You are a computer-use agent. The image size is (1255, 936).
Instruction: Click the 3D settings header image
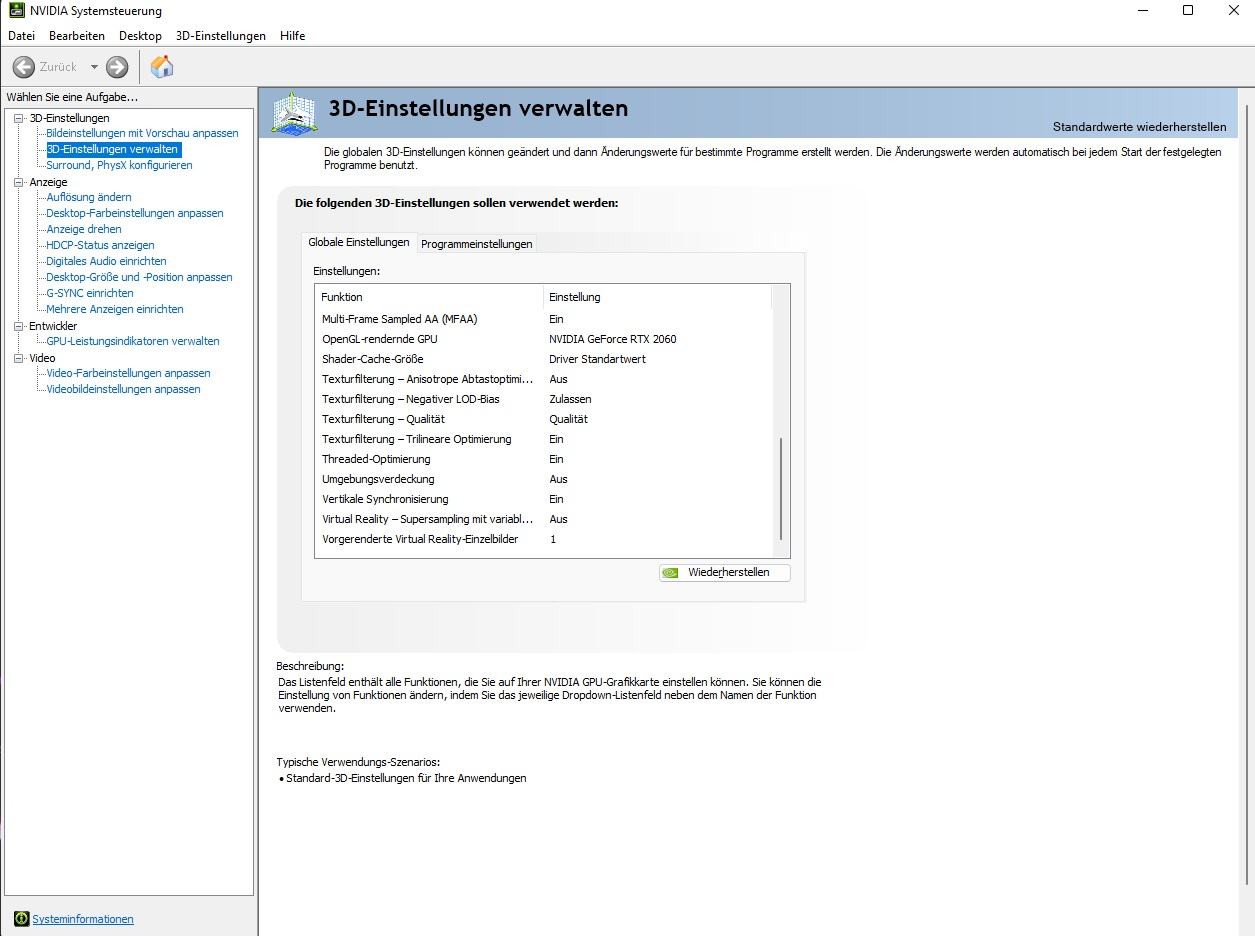293,113
